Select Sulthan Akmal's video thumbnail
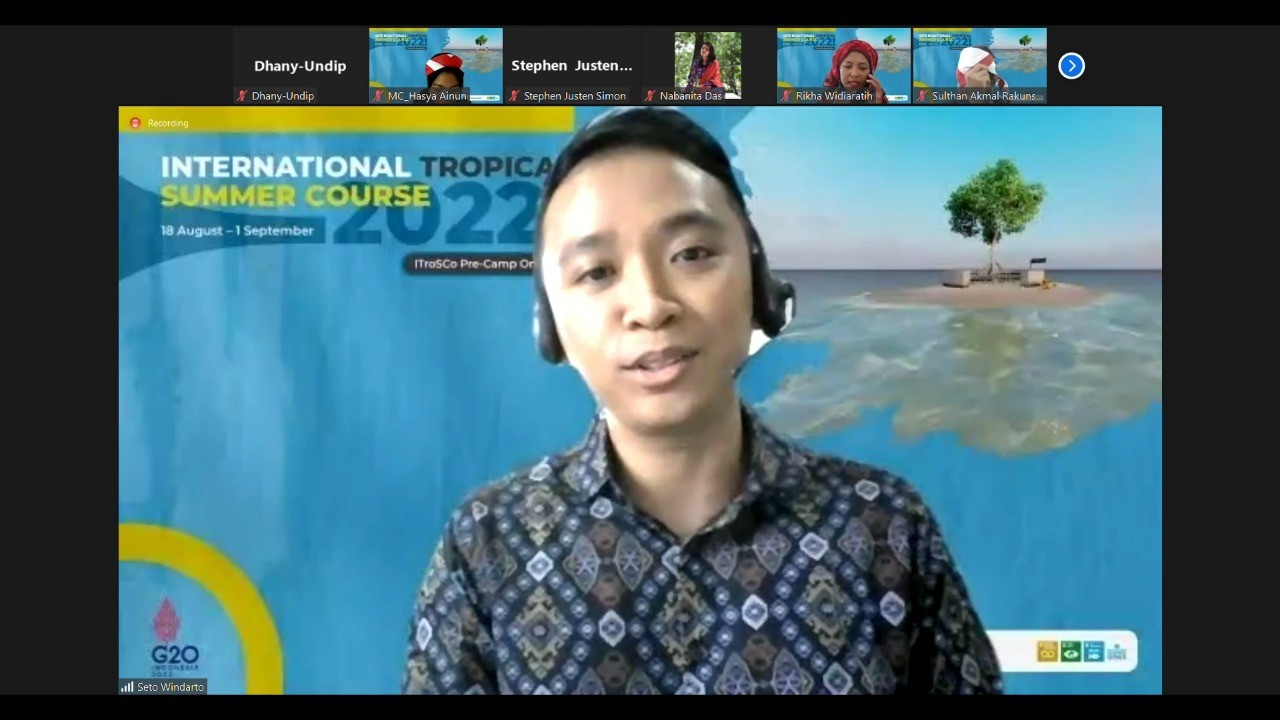The width and height of the screenshot is (1280, 720). pos(980,60)
